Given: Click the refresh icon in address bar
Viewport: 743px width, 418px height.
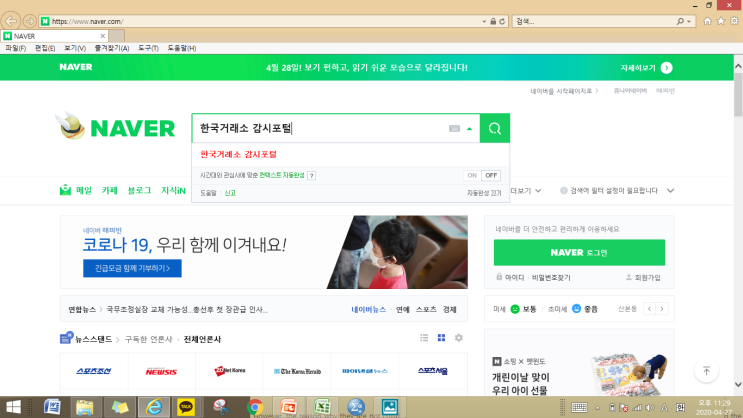Looking at the screenshot, I should (502, 21).
